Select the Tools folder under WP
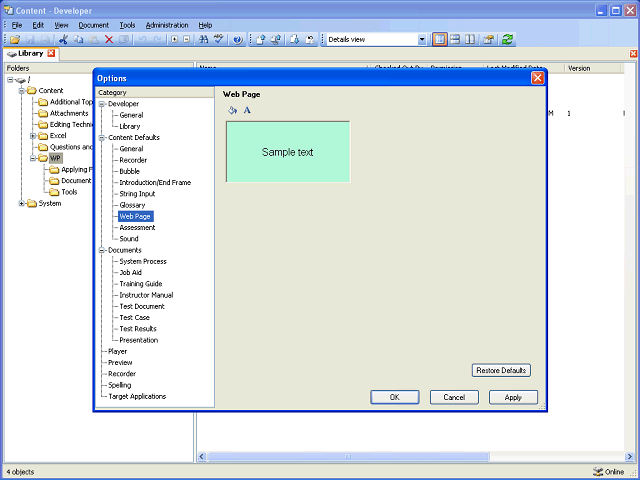The width and height of the screenshot is (640, 480). tap(69, 192)
